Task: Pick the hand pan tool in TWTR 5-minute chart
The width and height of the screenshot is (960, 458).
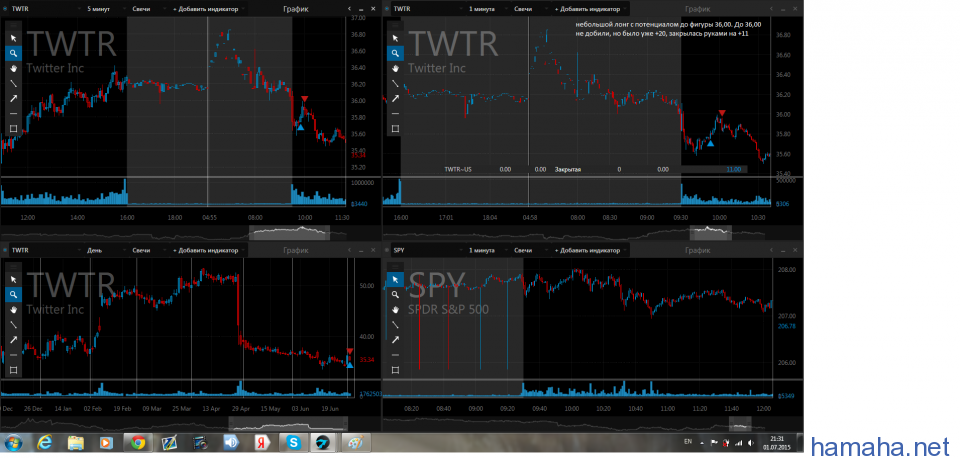Action: click(13, 68)
